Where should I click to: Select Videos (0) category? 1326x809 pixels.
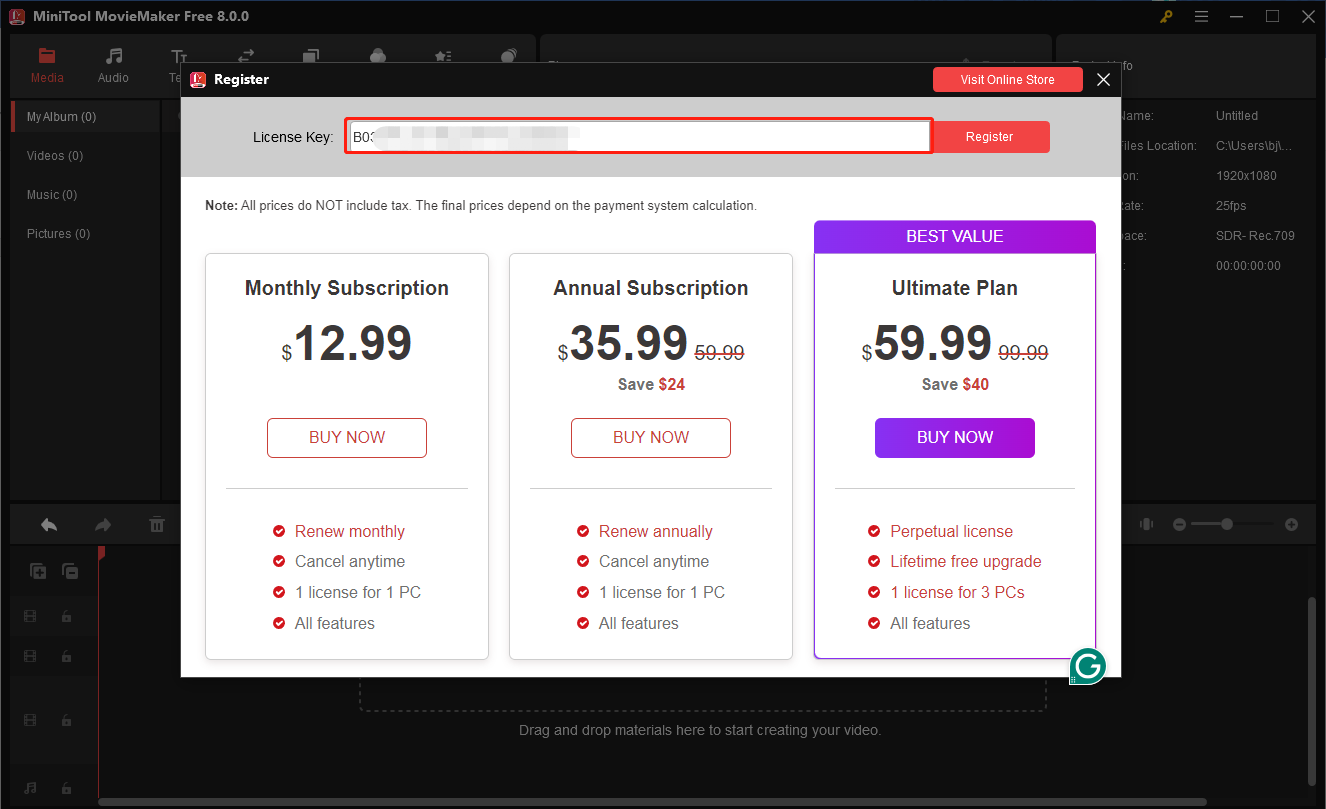(55, 156)
